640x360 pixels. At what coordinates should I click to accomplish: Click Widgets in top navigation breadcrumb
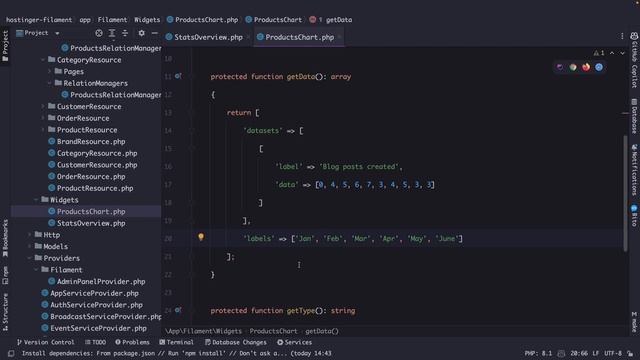click(x=147, y=20)
